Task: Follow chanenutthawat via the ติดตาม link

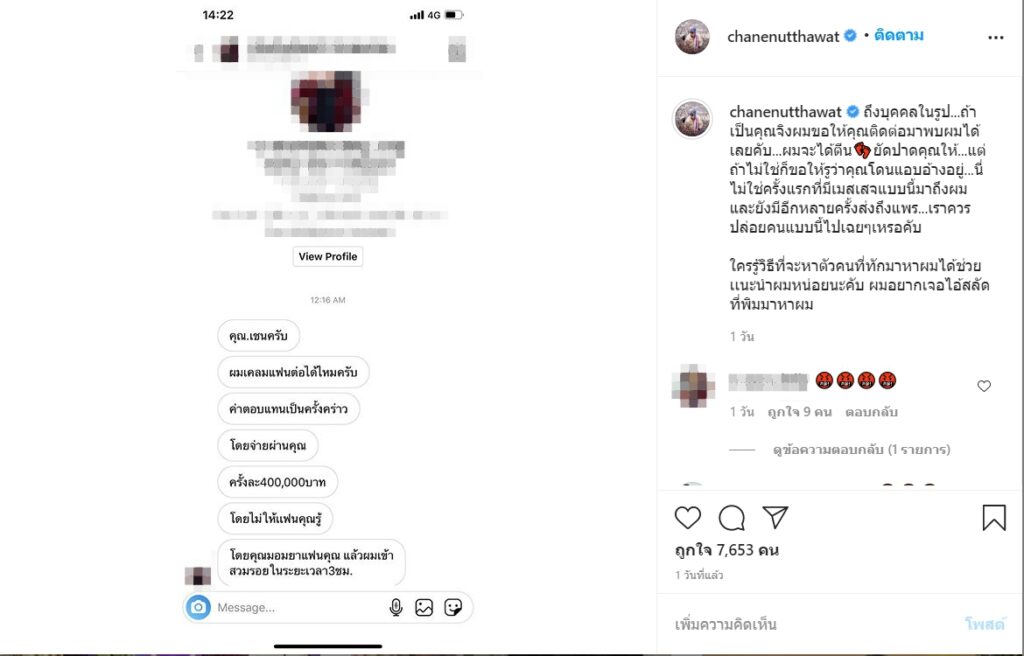Action: coord(899,35)
